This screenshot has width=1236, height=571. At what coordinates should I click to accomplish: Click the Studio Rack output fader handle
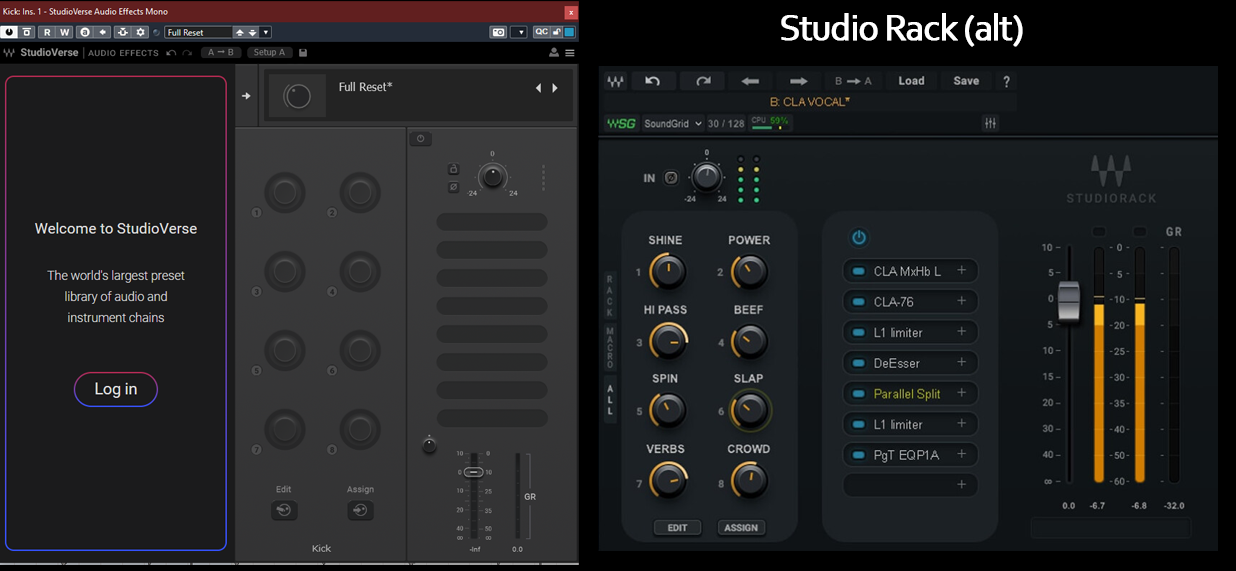[1069, 302]
